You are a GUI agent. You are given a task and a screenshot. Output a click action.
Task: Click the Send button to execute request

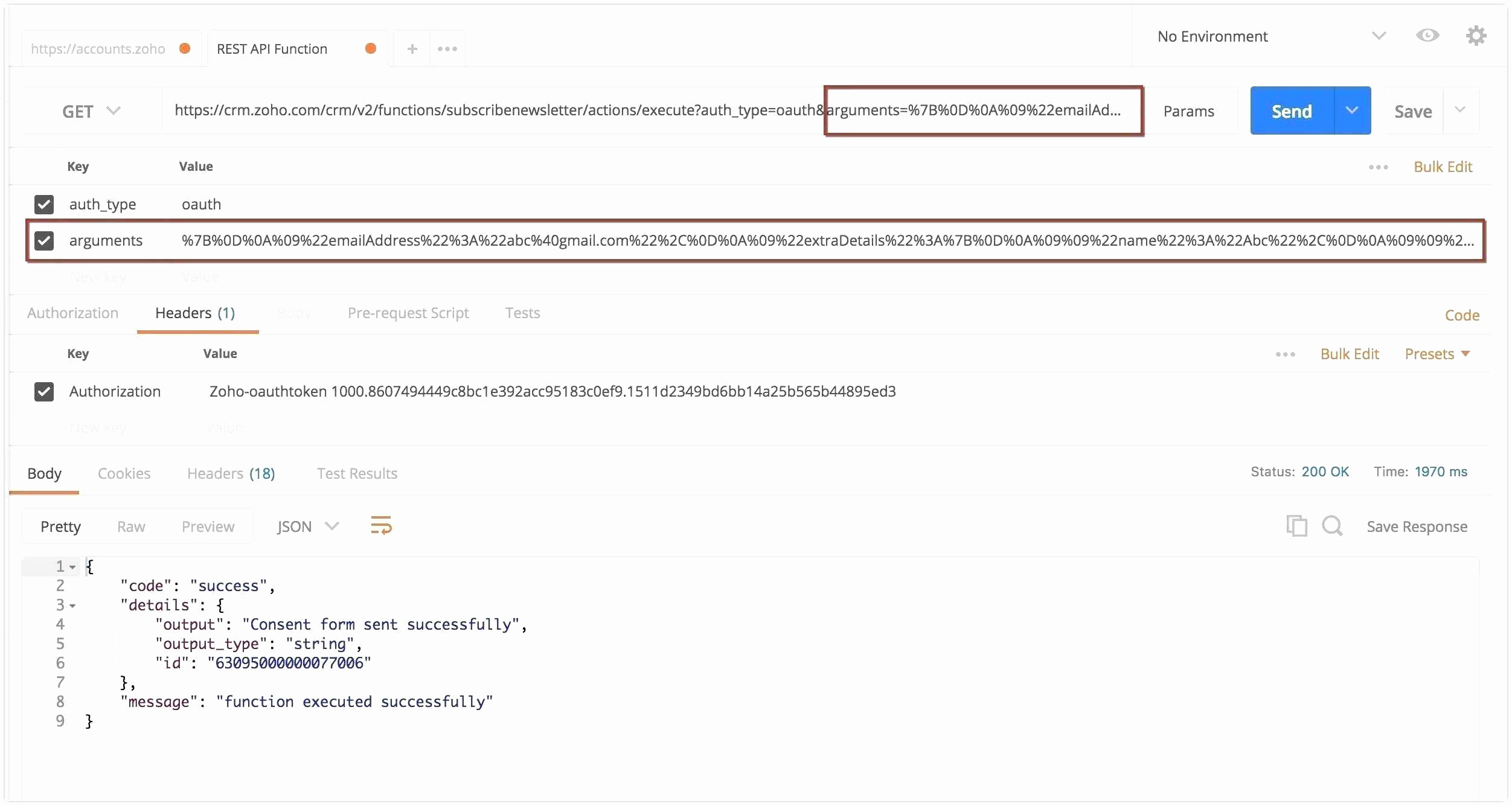[x=1291, y=111]
